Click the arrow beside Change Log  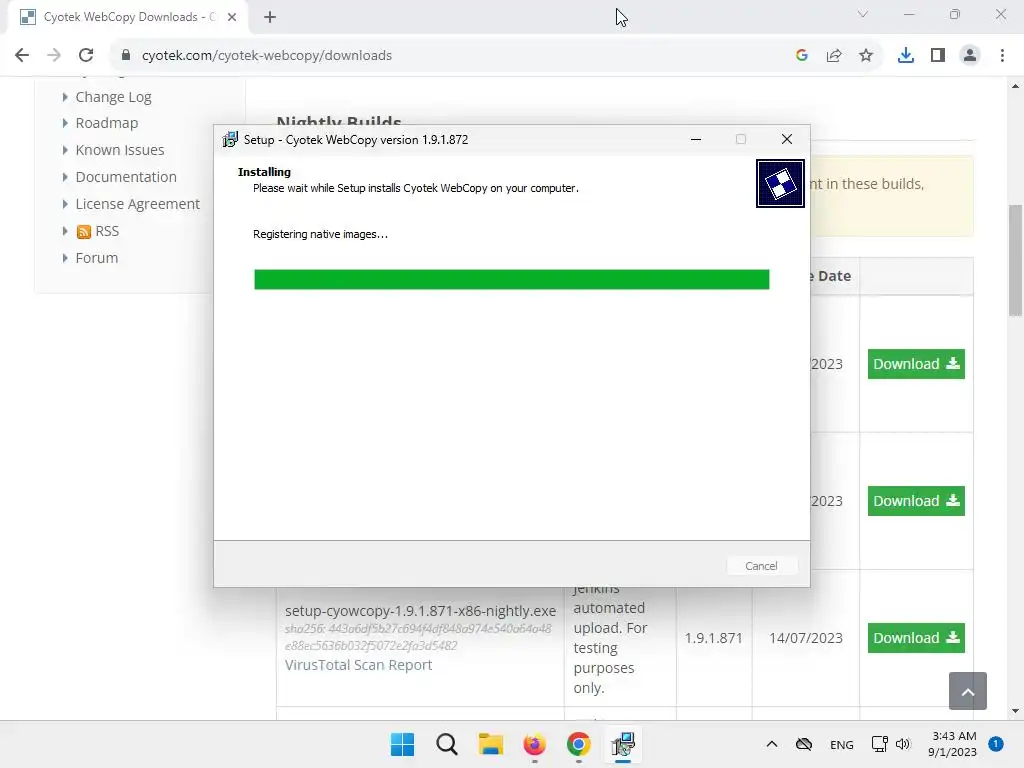pos(65,97)
